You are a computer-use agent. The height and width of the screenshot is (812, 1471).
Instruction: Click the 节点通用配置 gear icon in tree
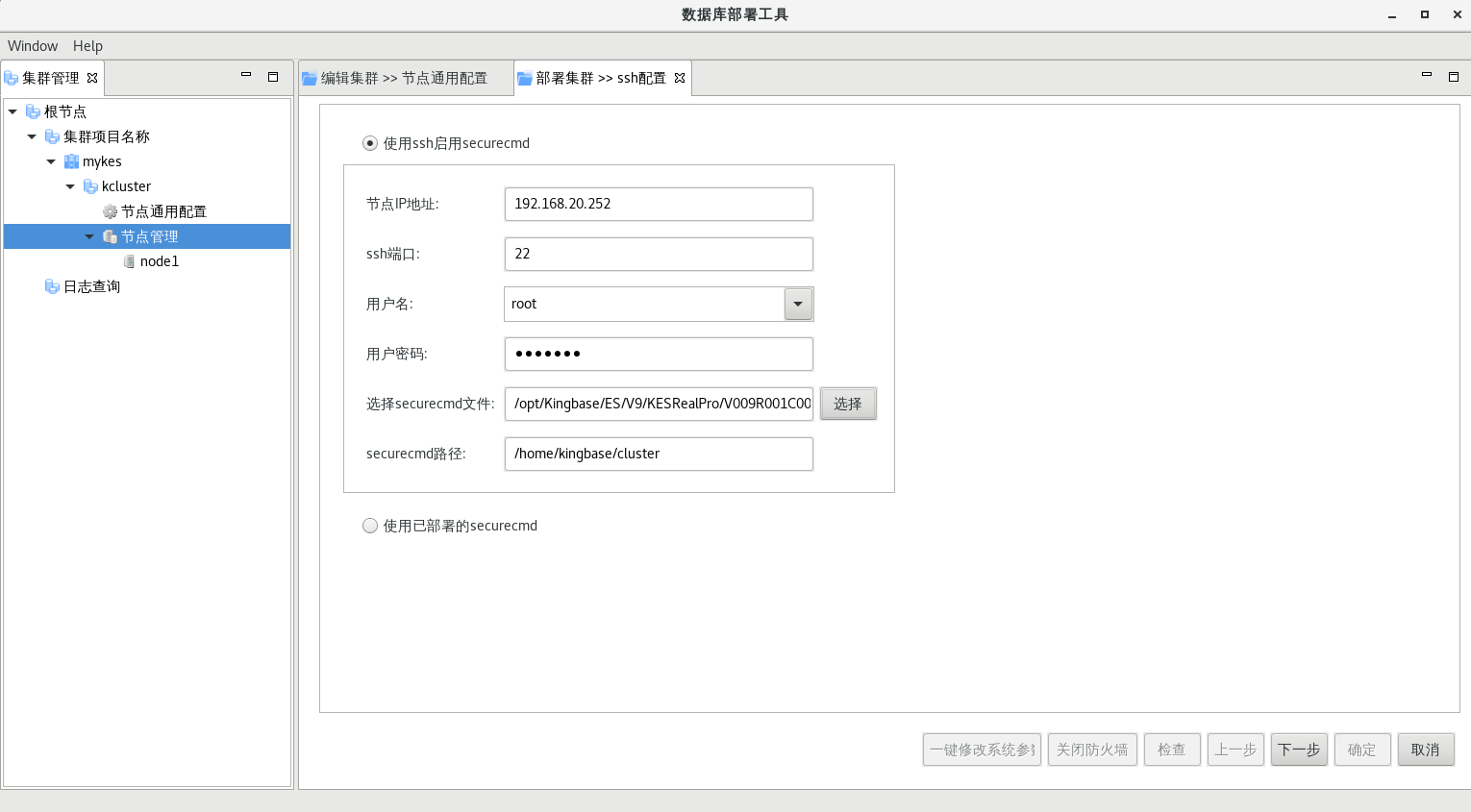coord(110,211)
